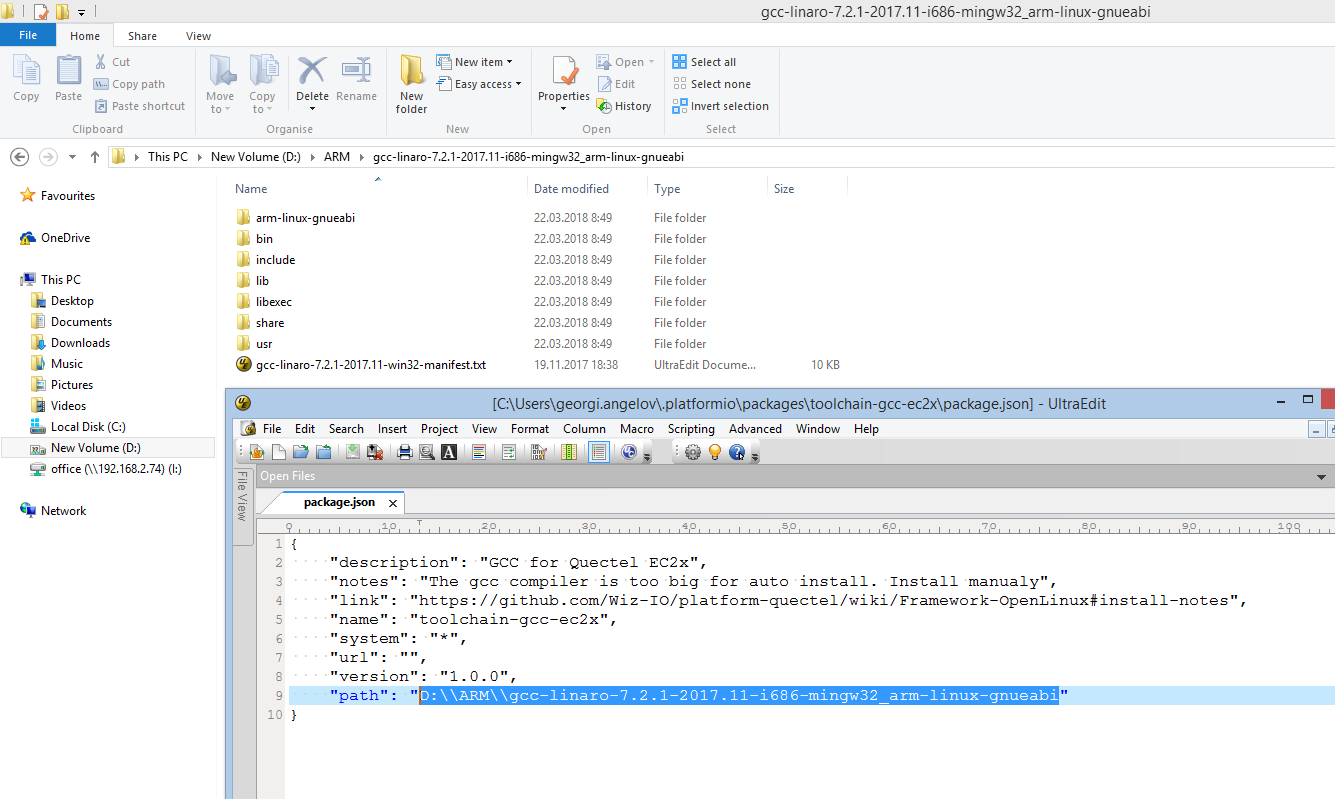Open UltraEdit Column menu
The width and height of the screenshot is (1335, 799).
(584, 429)
